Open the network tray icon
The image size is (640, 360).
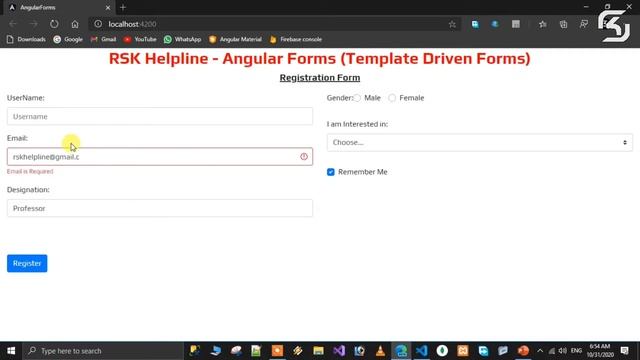[x=551, y=351]
